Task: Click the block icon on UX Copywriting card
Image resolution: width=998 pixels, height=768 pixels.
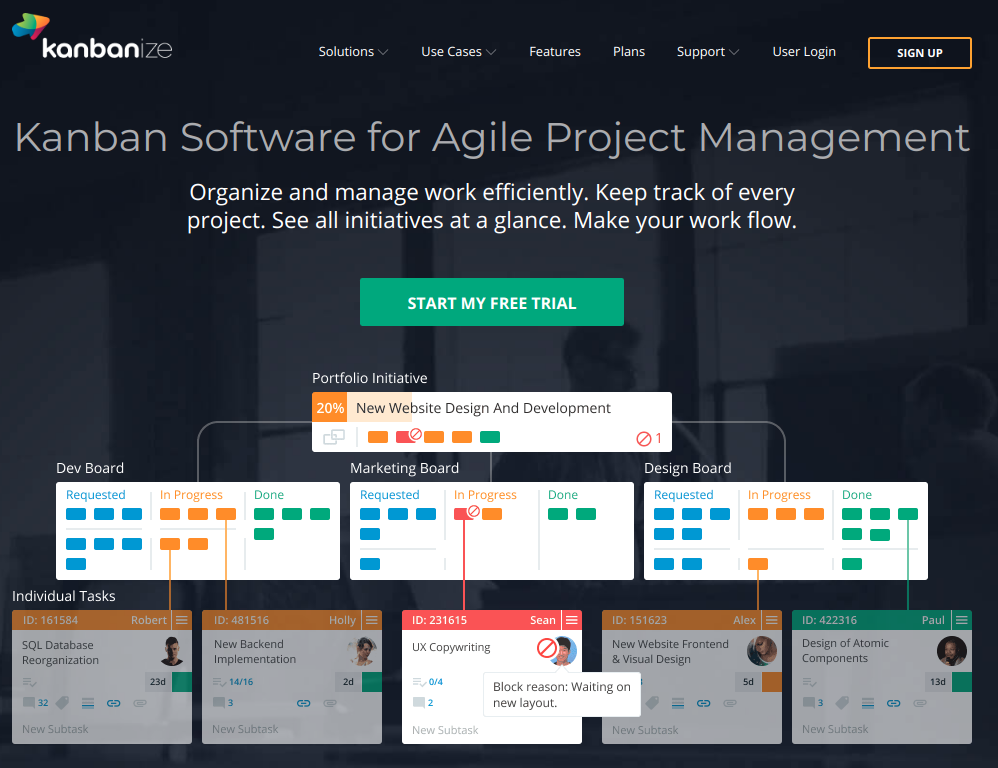Action: click(x=547, y=648)
